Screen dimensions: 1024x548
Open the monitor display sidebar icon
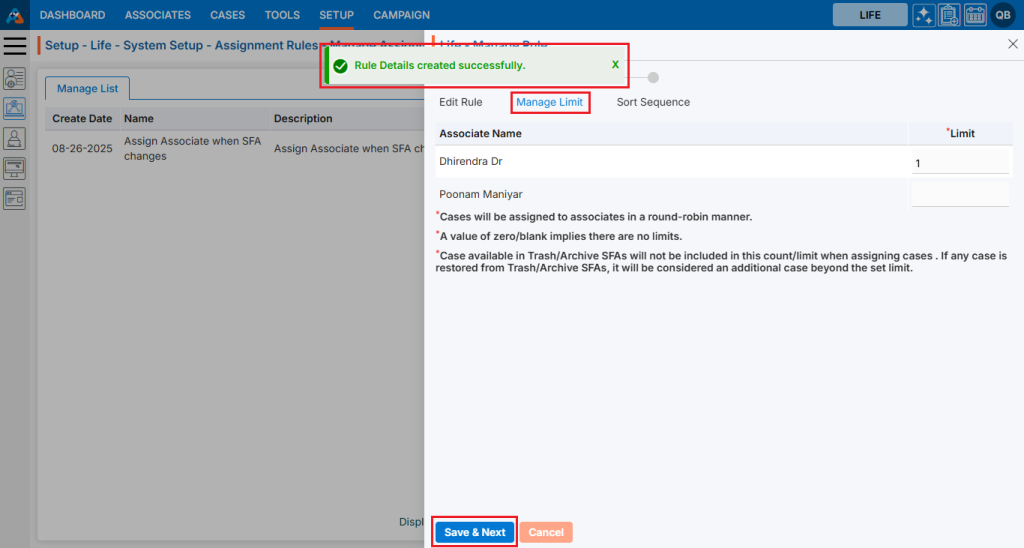point(15,168)
